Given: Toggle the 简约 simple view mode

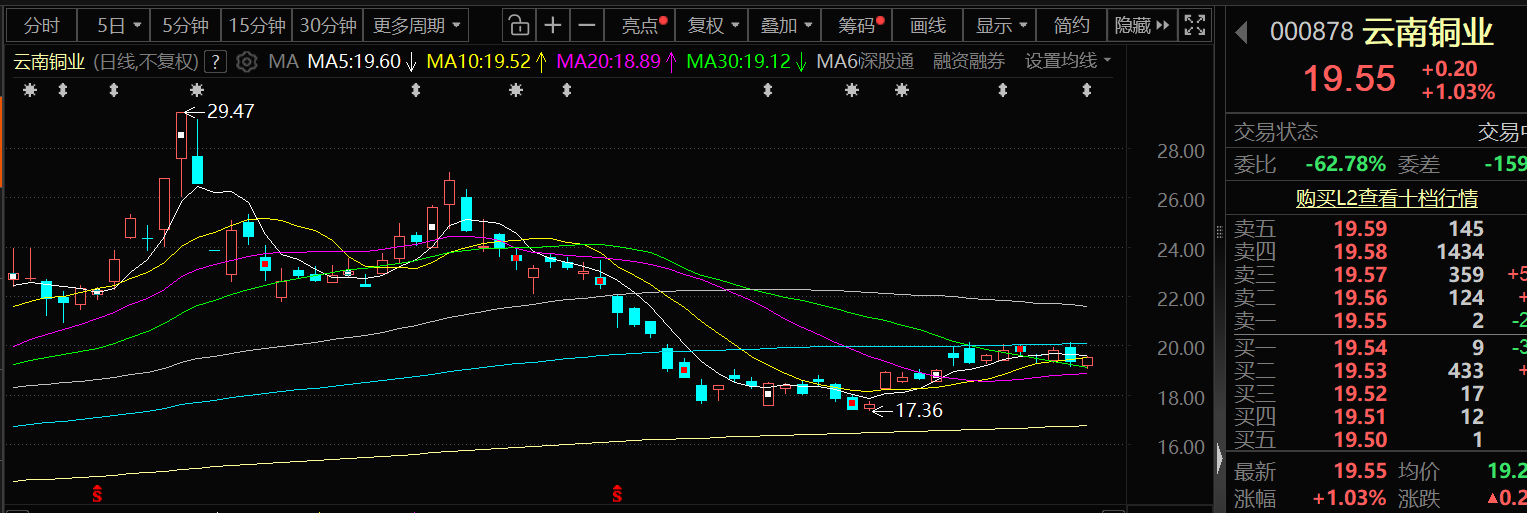Looking at the screenshot, I should tap(1072, 25).
